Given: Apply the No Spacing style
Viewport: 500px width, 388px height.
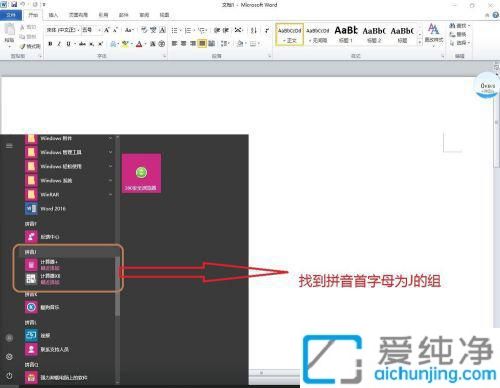Looking at the screenshot, I should click(318, 34).
